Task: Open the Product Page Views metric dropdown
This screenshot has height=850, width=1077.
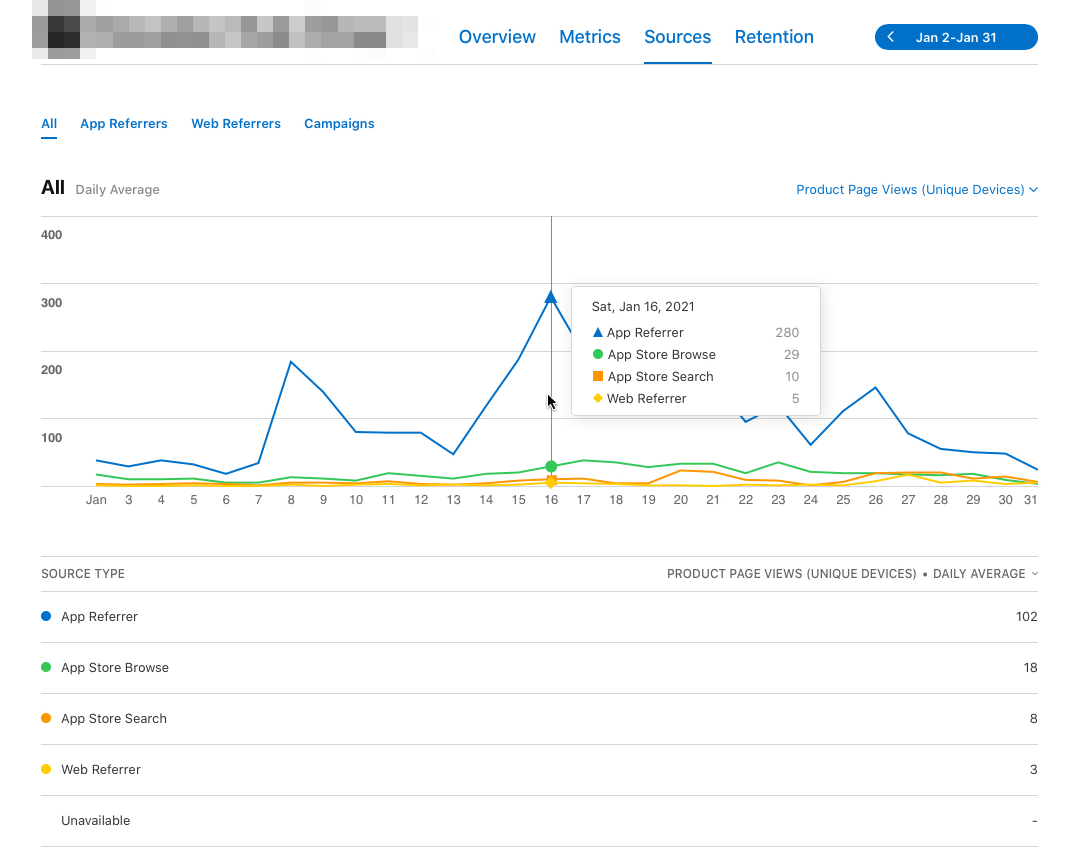Action: 917,189
